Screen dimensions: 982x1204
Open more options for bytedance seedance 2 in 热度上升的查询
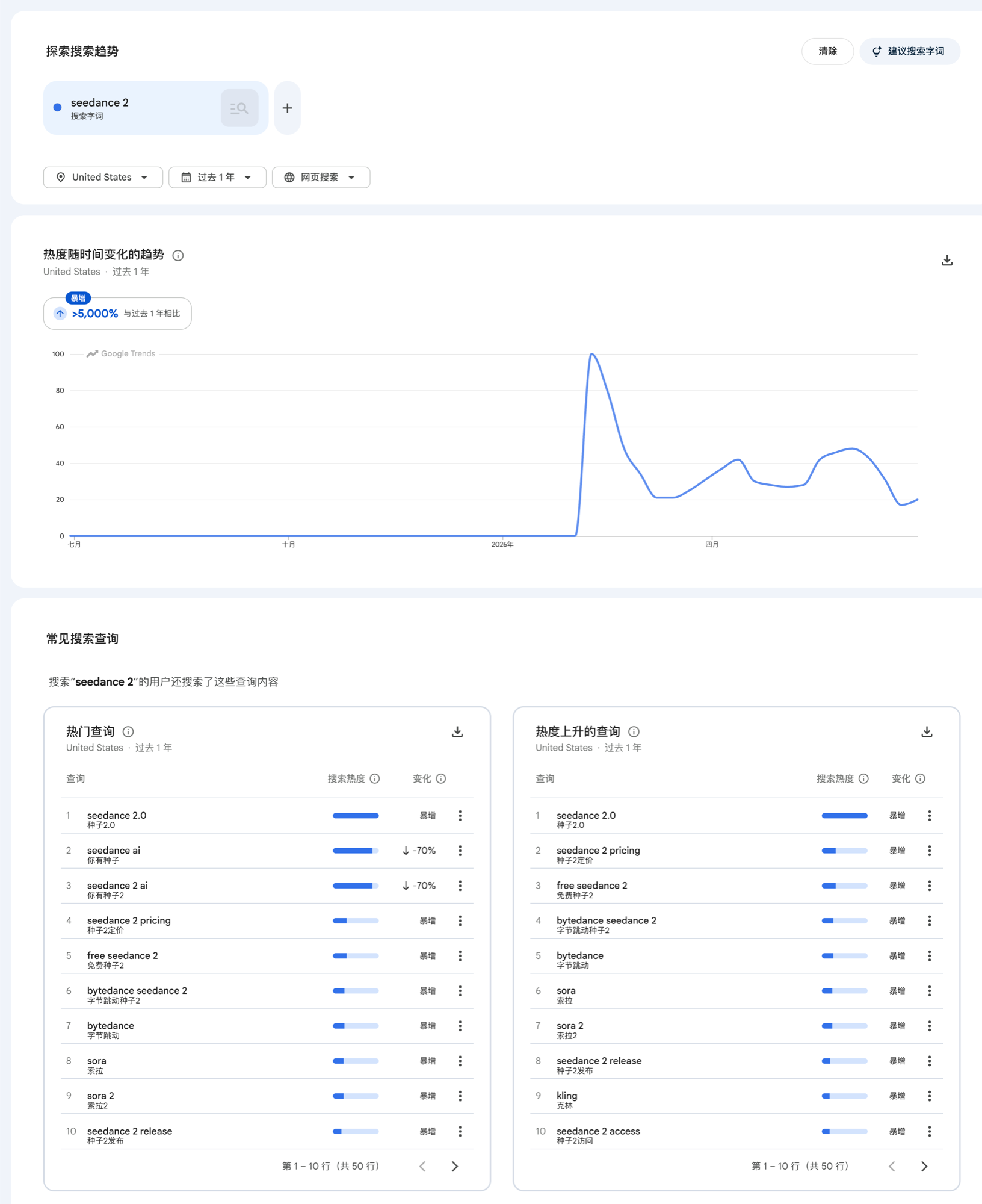930,920
